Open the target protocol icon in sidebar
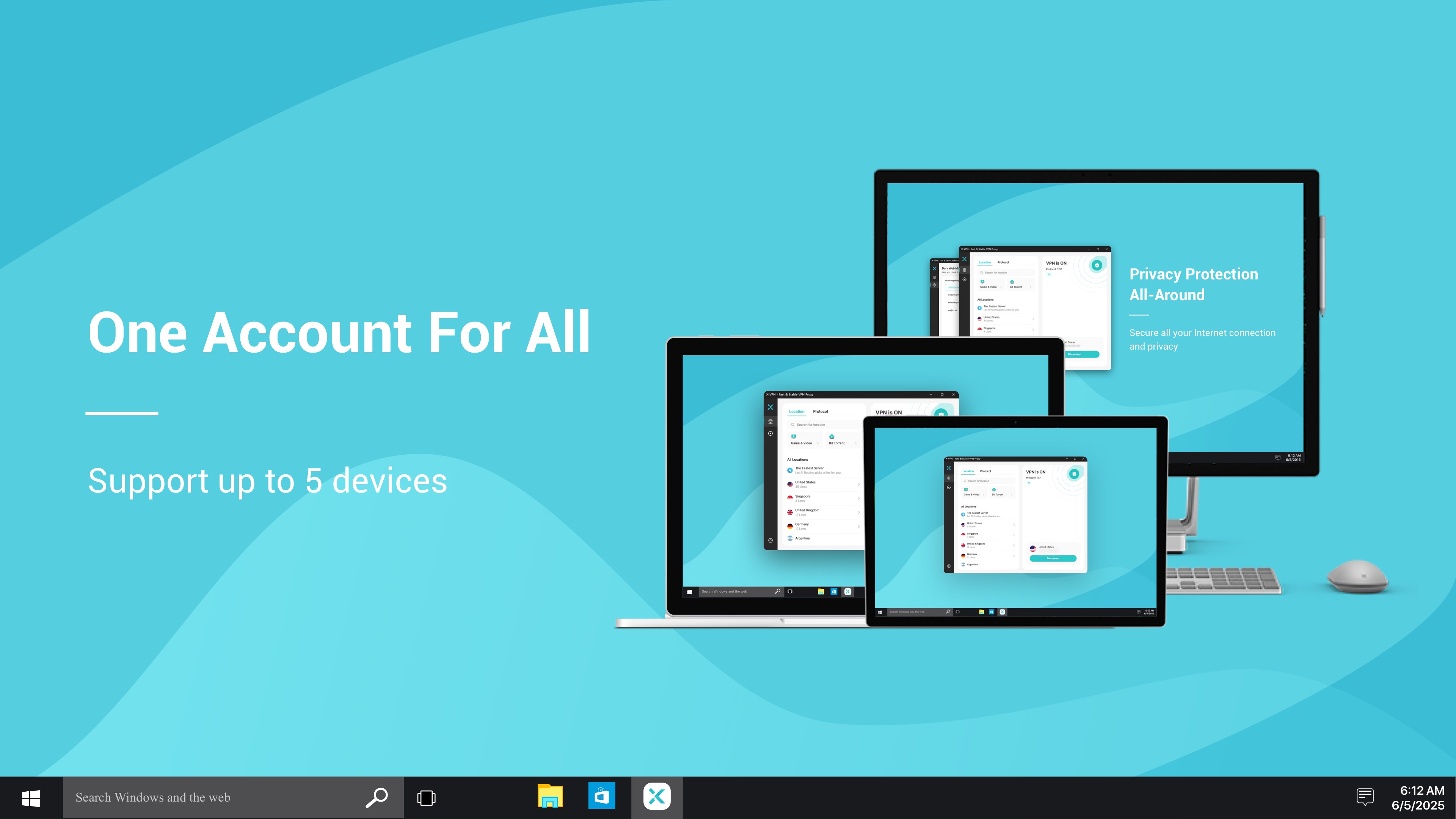 tap(770, 433)
